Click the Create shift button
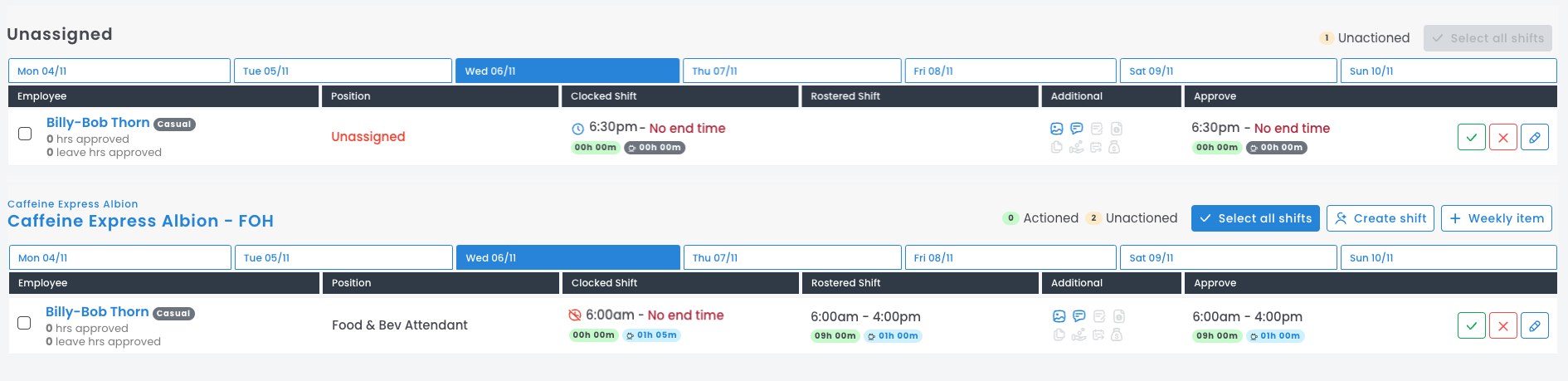The height and width of the screenshot is (381, 1568). coord(1380,218)
